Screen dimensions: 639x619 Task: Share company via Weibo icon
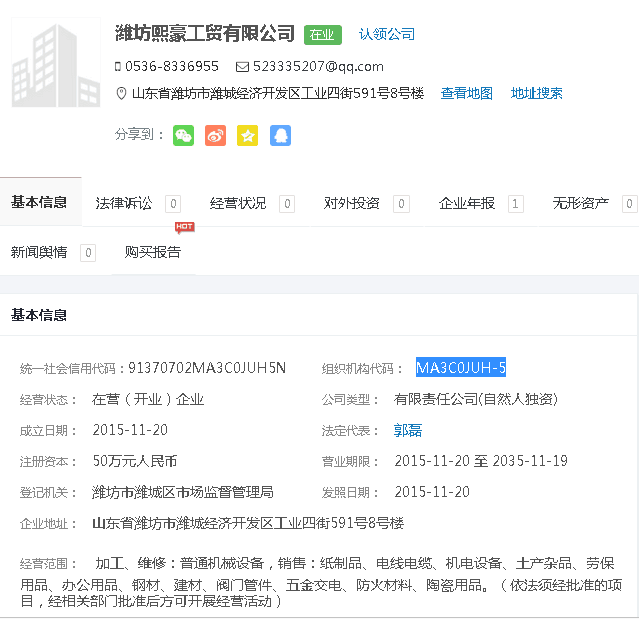tap(215, 136)
